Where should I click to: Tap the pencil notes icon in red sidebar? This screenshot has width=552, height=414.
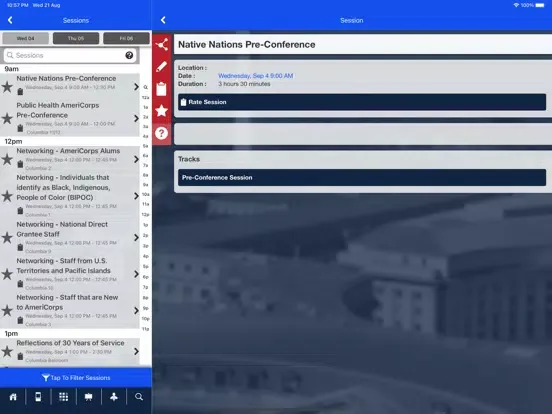point(162,67)
